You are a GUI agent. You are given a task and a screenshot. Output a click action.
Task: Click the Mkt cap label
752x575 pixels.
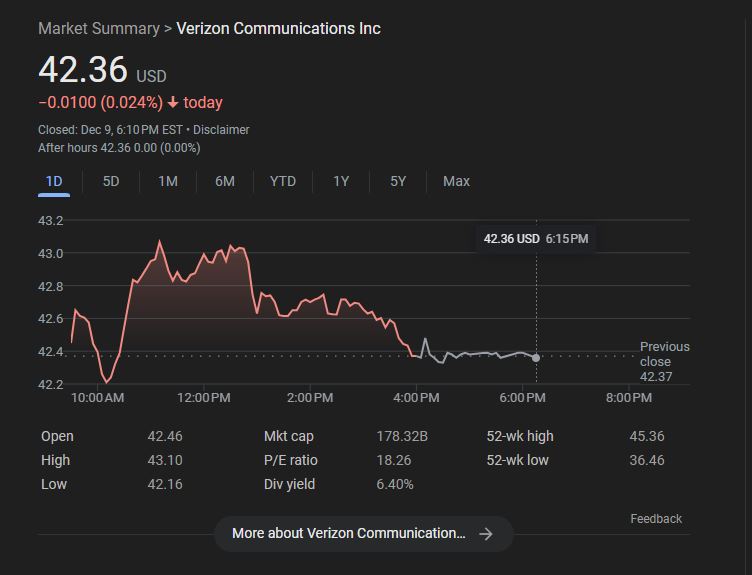point(289,436)
